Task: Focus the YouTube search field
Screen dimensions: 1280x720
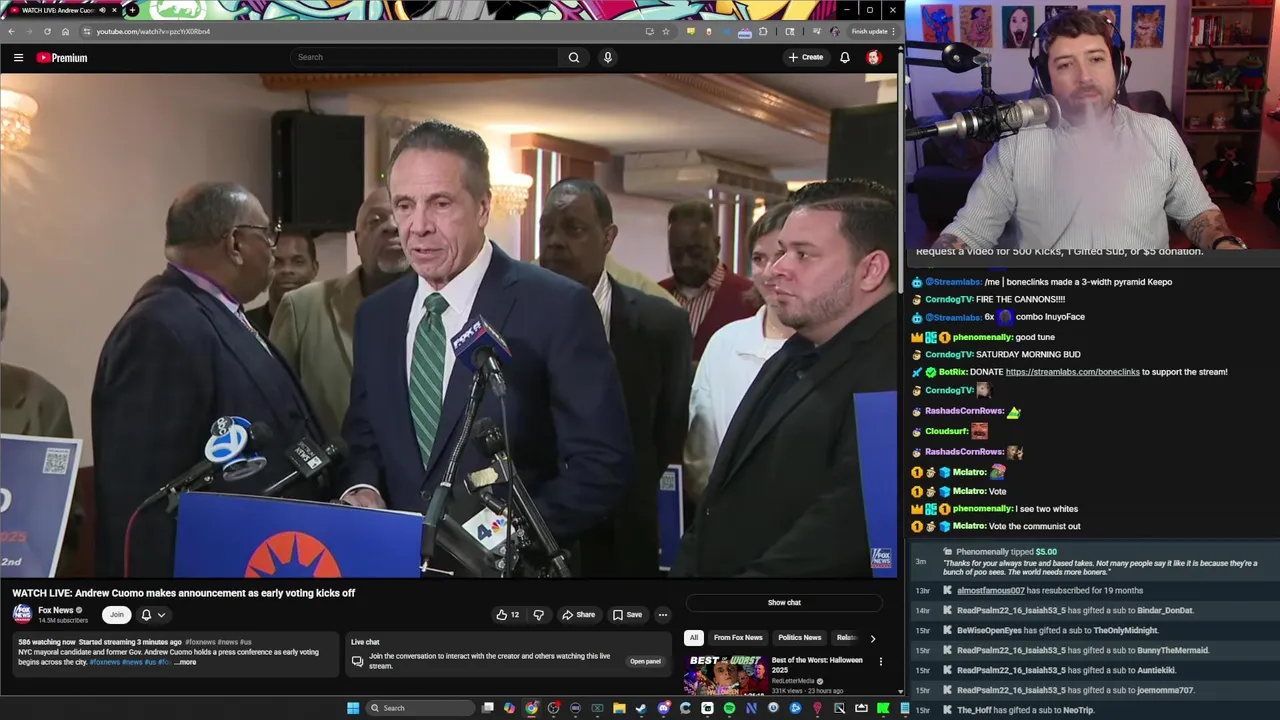Action: point(425,57)
